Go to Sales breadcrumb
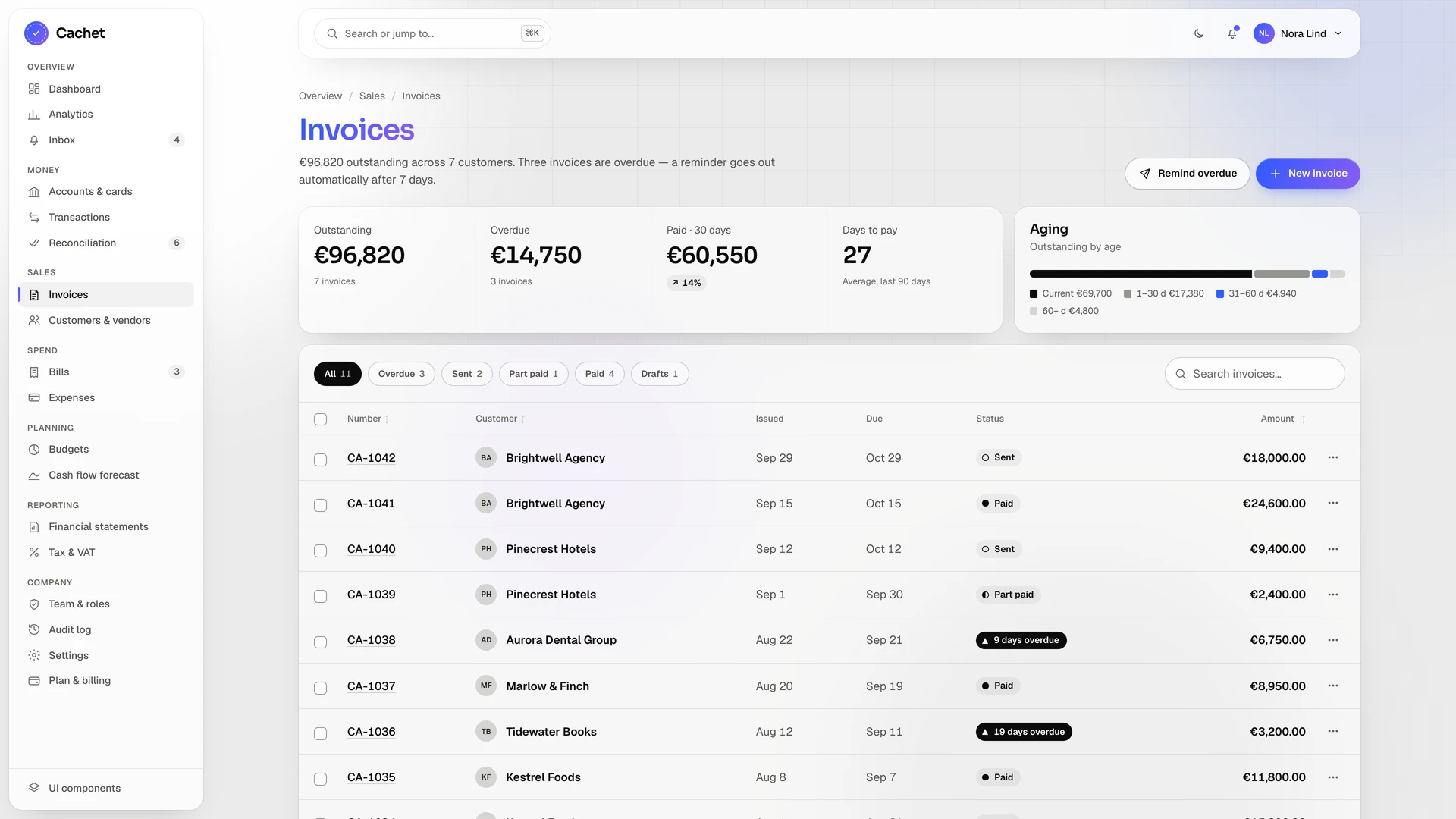The width and height of the screenshot is (1456, 819). (372, 96)
